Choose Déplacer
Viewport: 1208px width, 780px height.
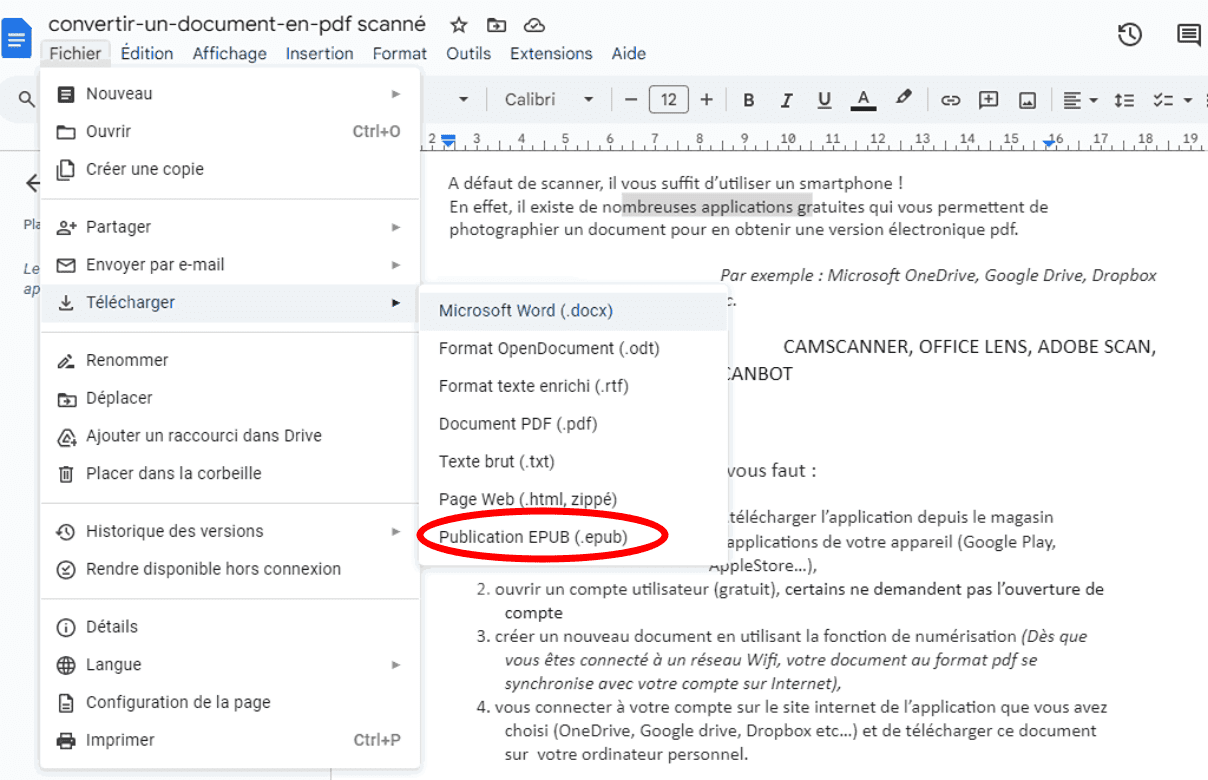[230, 398]
